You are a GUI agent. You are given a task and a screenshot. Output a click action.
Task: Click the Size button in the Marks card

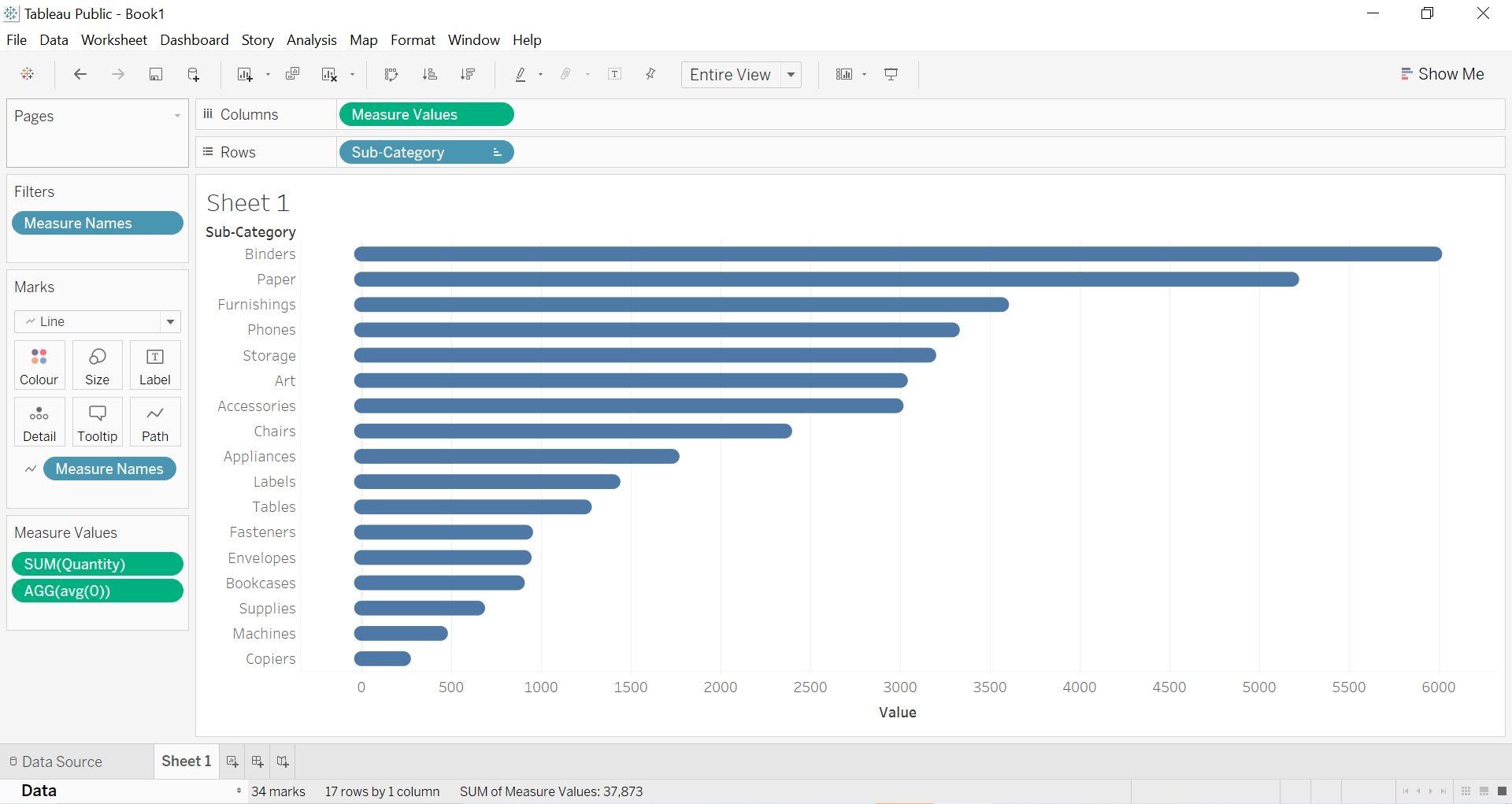coord(97,365)
